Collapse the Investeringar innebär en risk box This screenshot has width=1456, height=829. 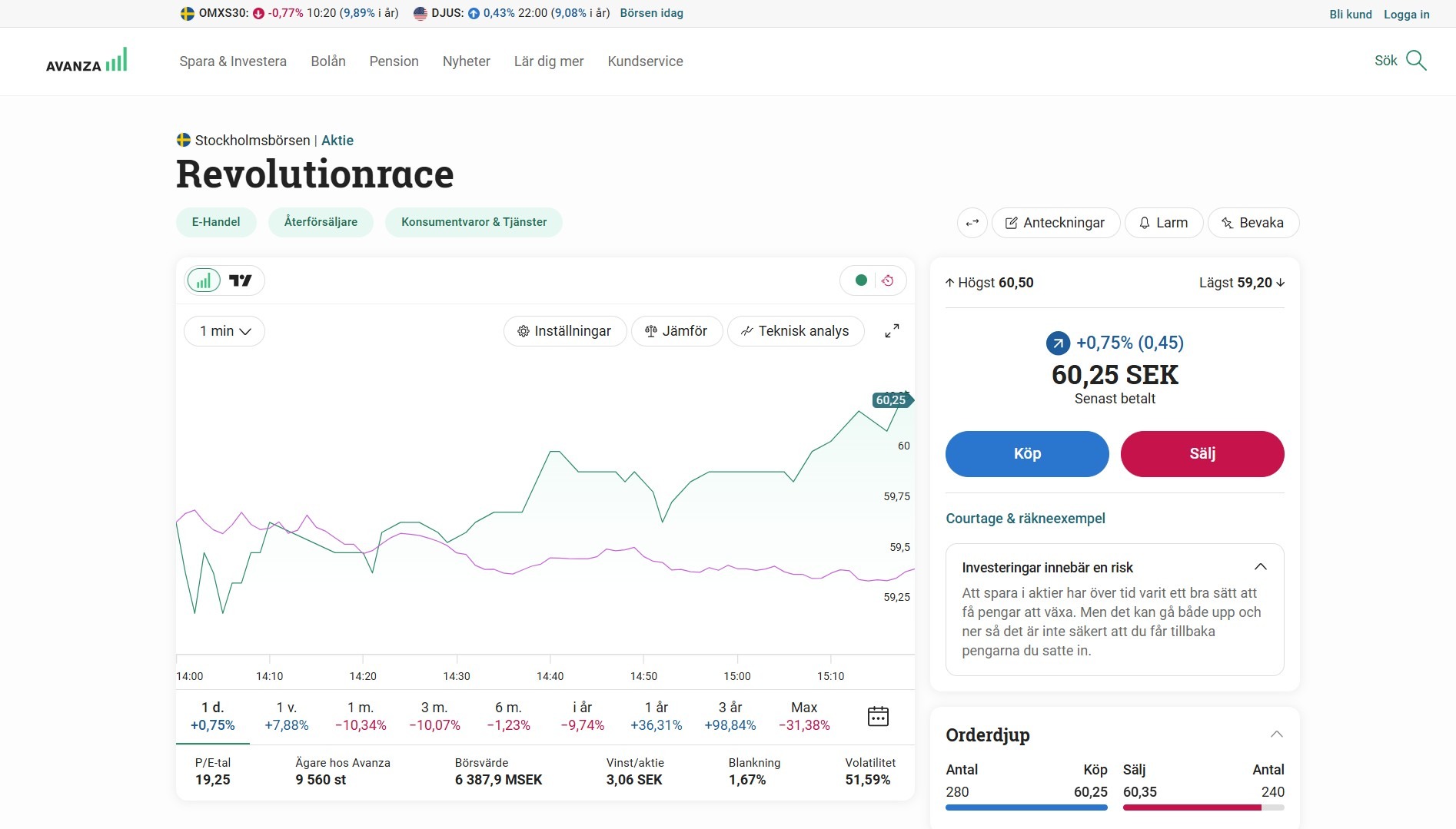point(1261,567)
